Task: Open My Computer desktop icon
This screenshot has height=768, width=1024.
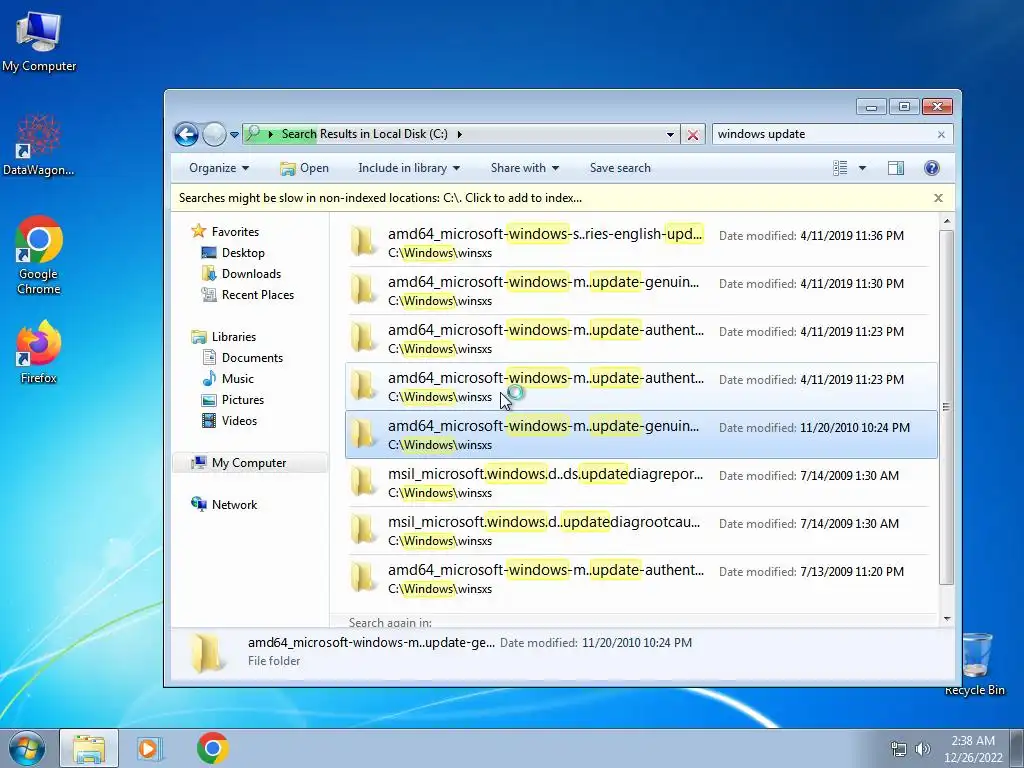Action: click(39, 41)
